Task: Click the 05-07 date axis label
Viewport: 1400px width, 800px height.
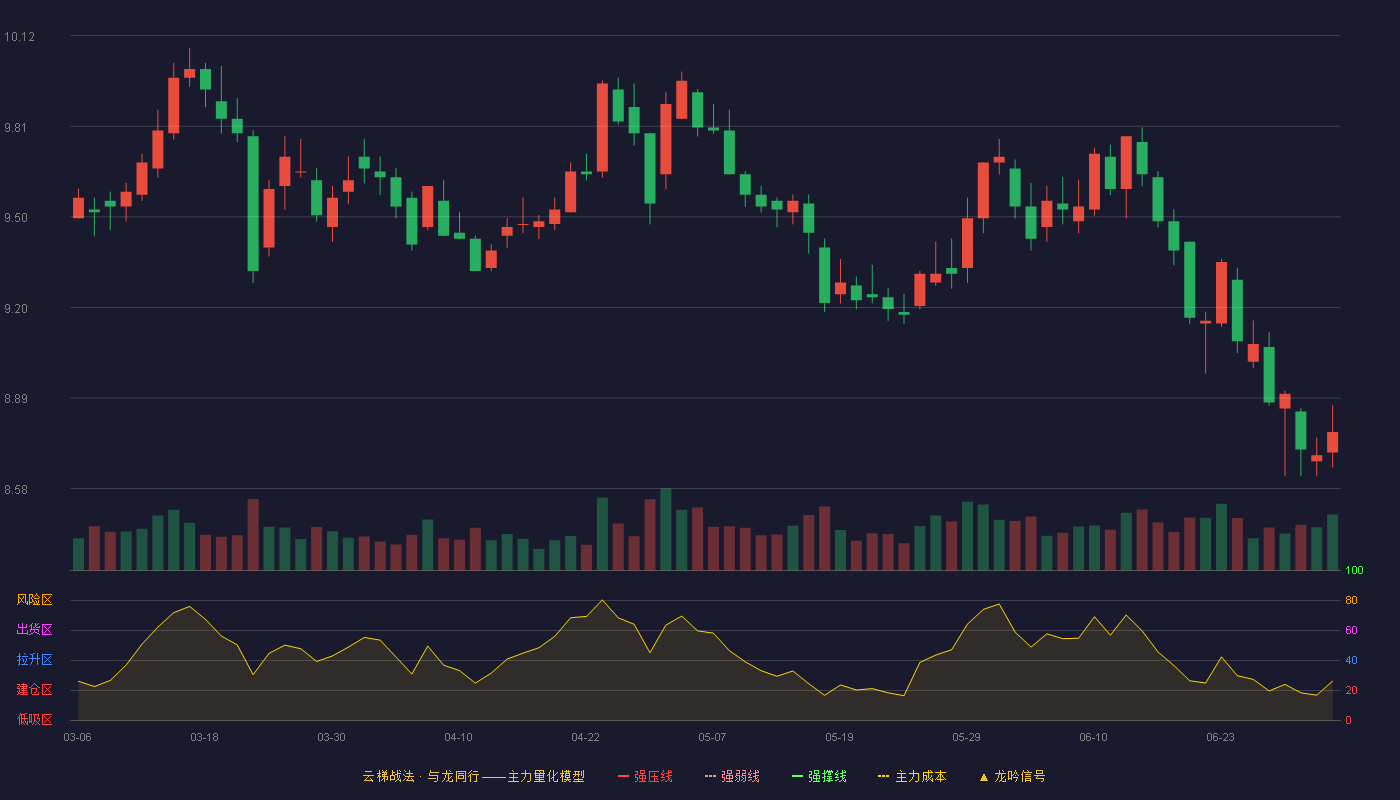Action: (x=712, y=737)
